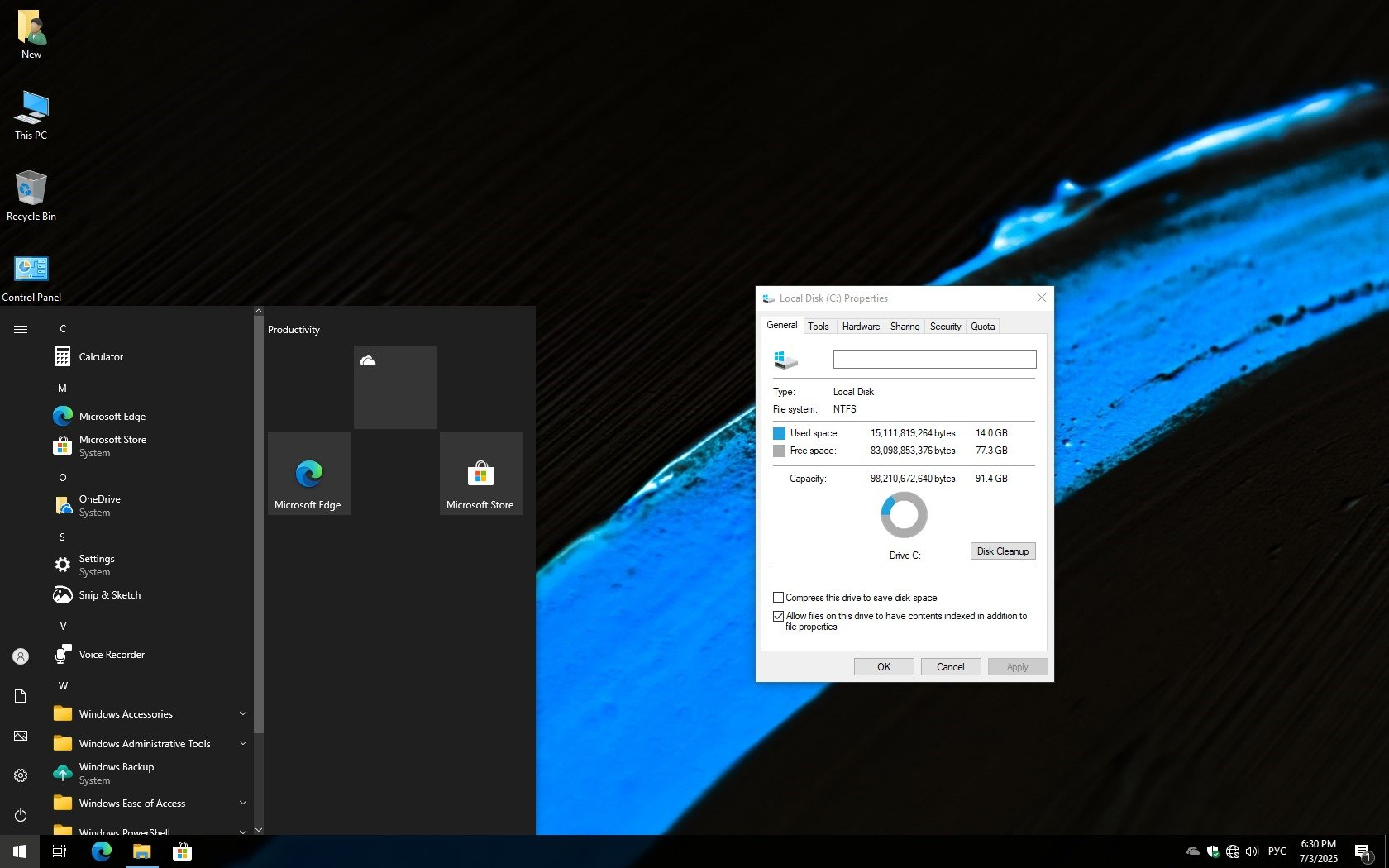The width and height of the screenshot is (1389, 868).
Task: Click the Windows Backup app entry
Action: pyautogui.click(x=116, y=773)
